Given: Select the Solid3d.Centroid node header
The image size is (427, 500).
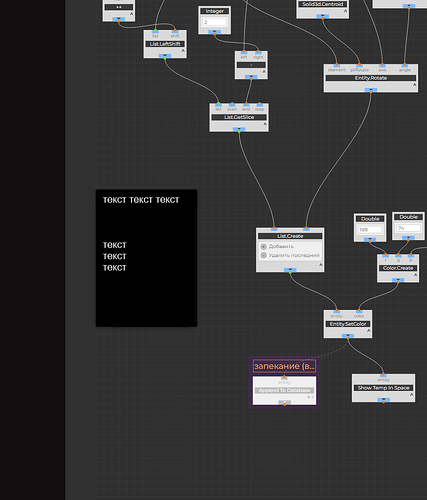Looking at the screenshot, I should (323, 4).
